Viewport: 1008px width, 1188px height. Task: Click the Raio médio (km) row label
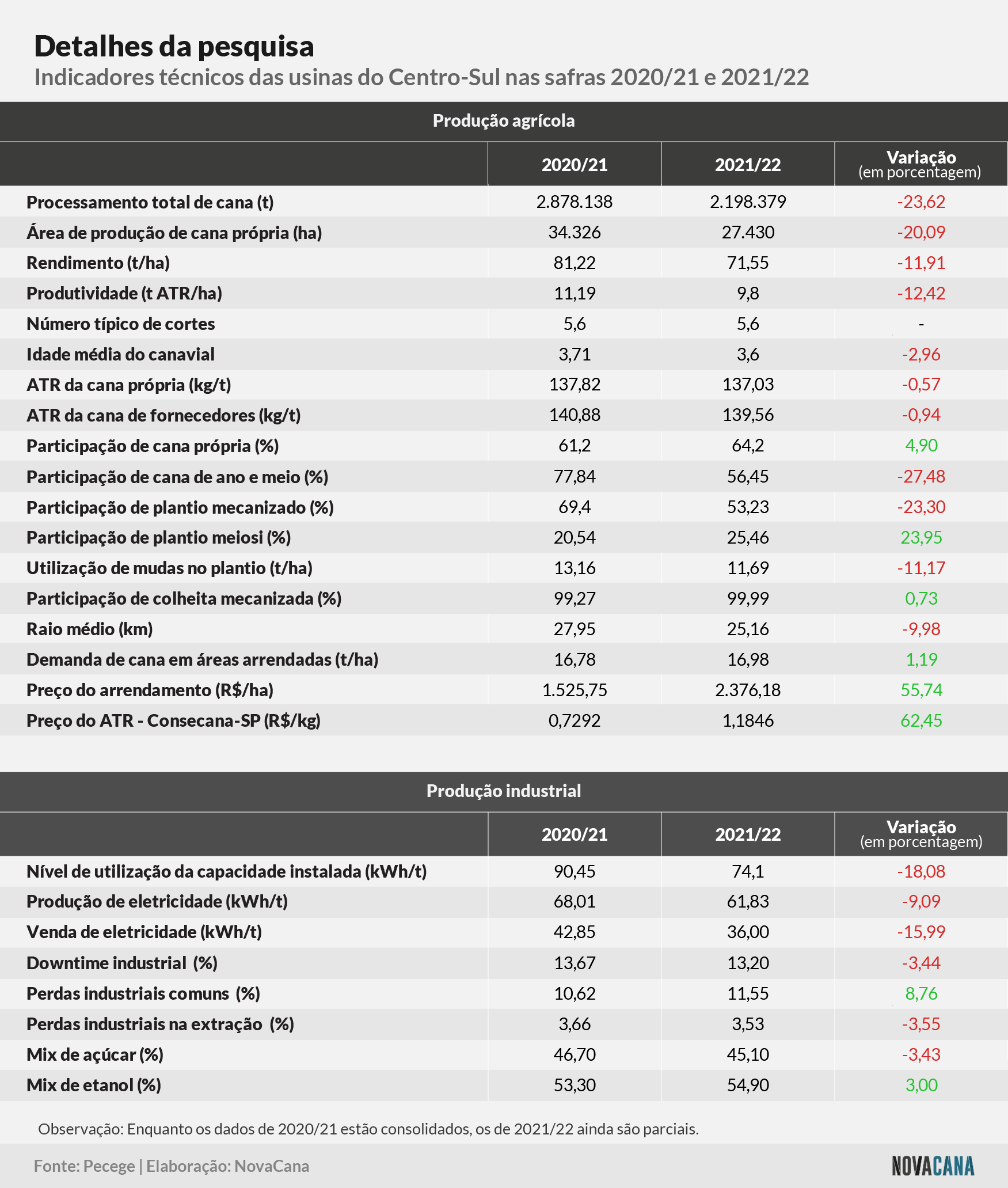[x=90, y=629]
